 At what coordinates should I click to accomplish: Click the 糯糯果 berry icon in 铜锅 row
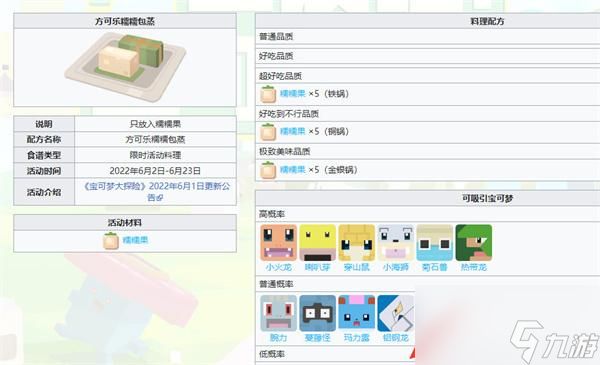coord(268,132)
